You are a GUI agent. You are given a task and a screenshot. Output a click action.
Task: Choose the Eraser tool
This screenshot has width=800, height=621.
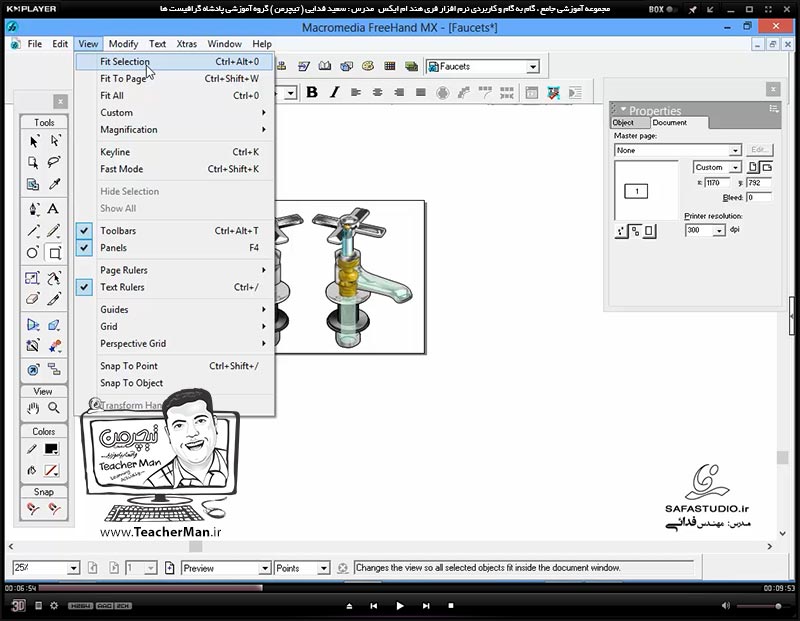33,299
